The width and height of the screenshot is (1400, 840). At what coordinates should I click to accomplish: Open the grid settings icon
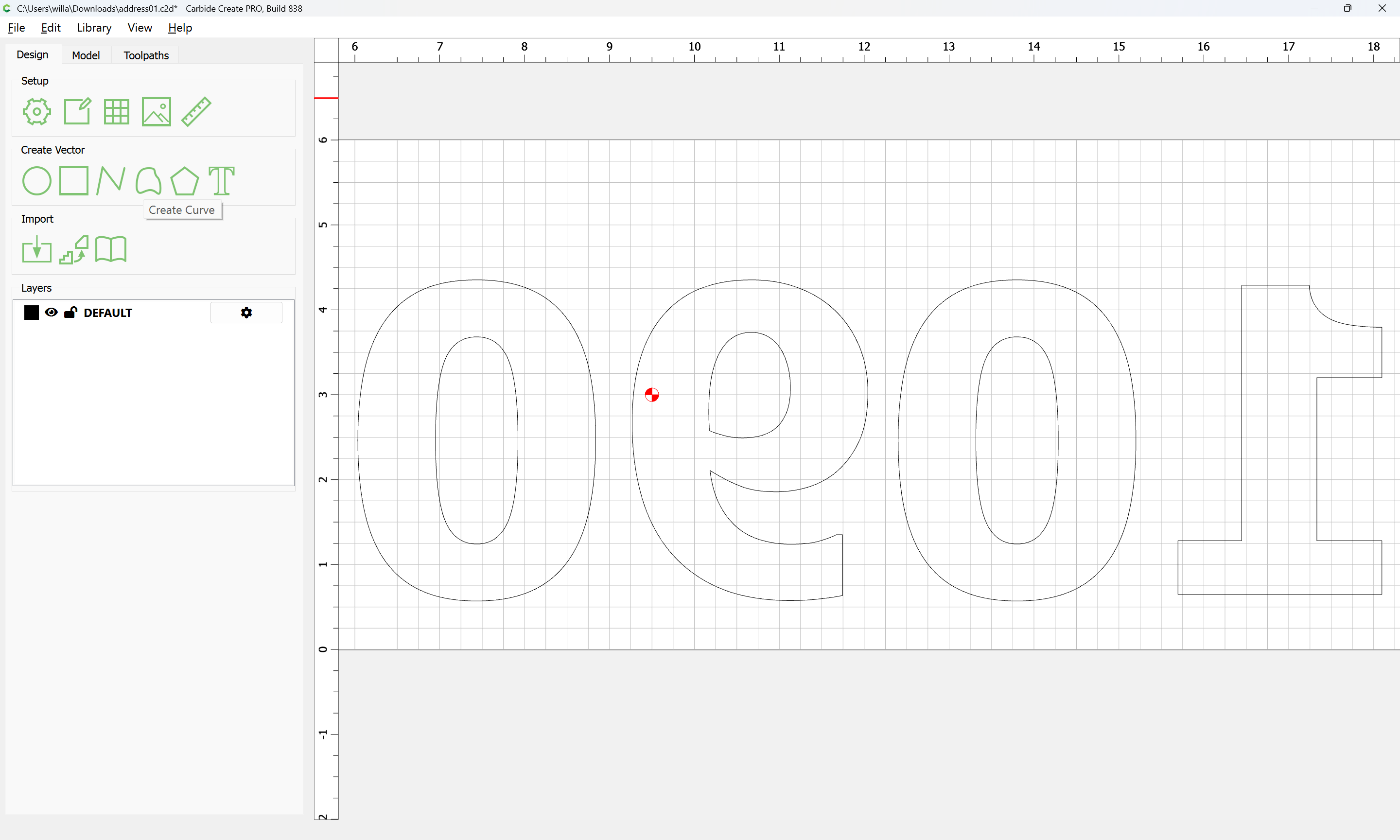(x=117, y=111)
